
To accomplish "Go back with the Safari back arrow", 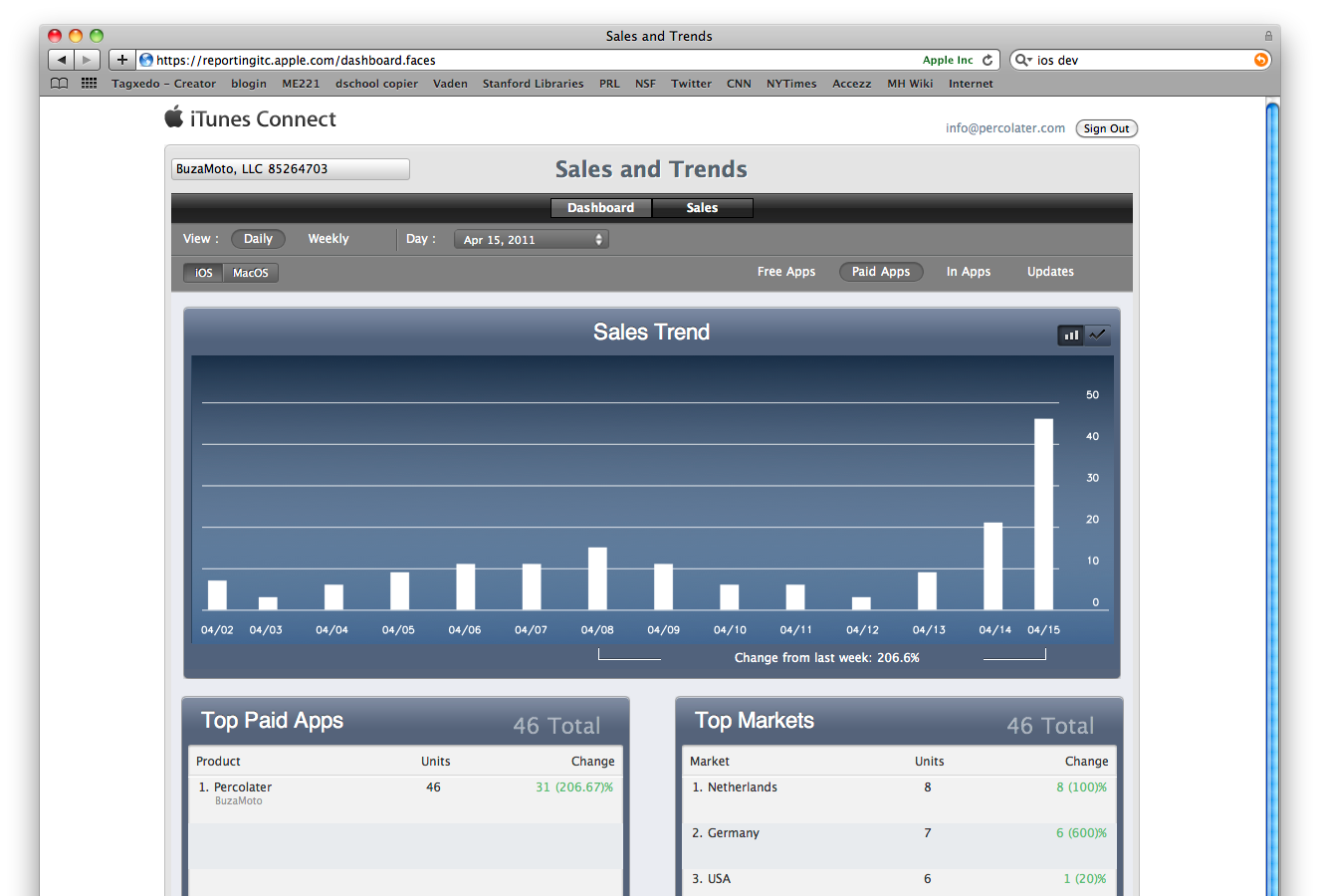I will pyautogui.click(x=62, y=60).
